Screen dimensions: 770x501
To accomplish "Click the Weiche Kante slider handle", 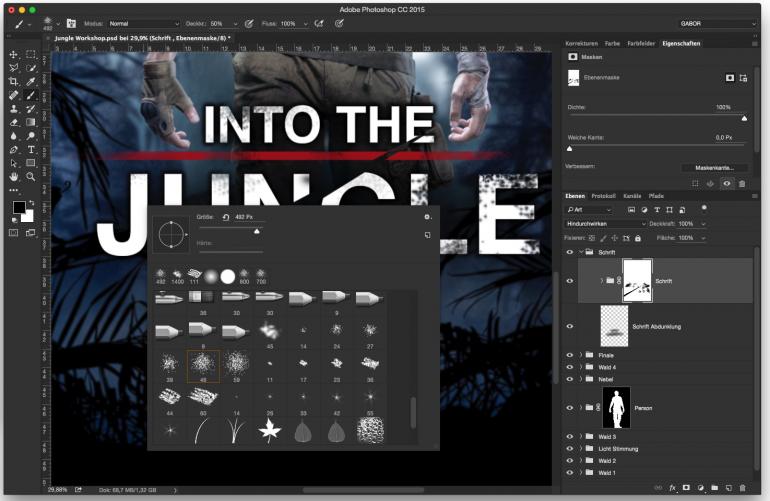I will point(570,148).
